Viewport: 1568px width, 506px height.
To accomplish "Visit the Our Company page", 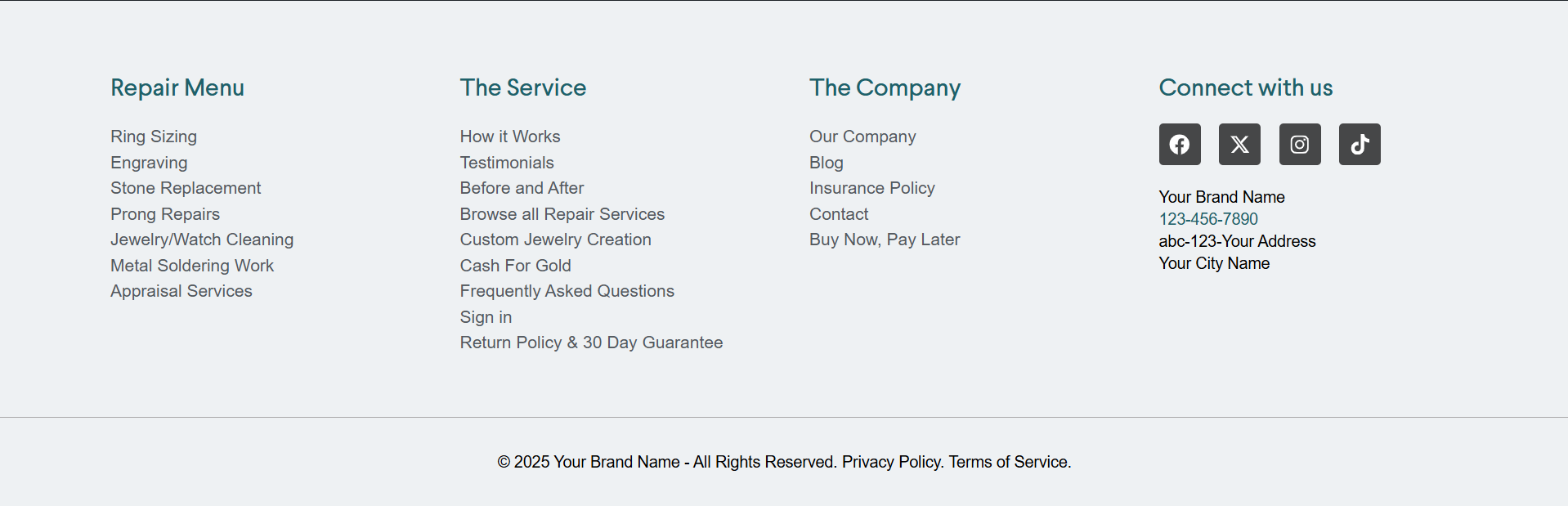I will click(862, 137).
